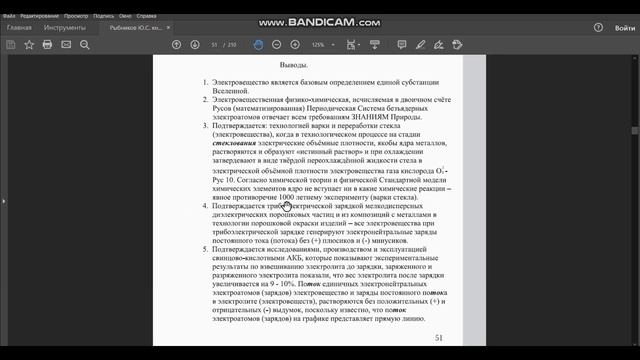640x360 pixels.
Task: Open the Fill and Sign tool
Action: 439,45
